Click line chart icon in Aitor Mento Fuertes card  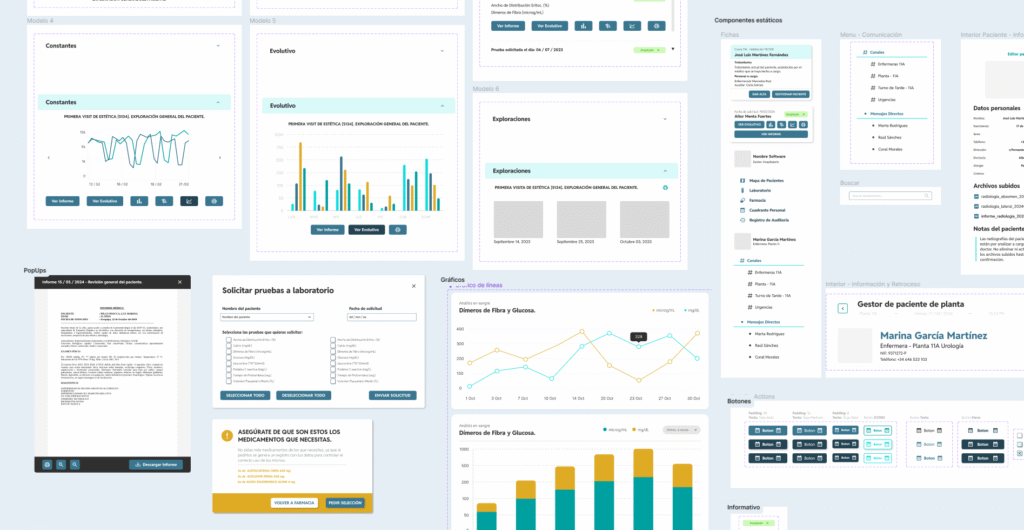point(793,124)
